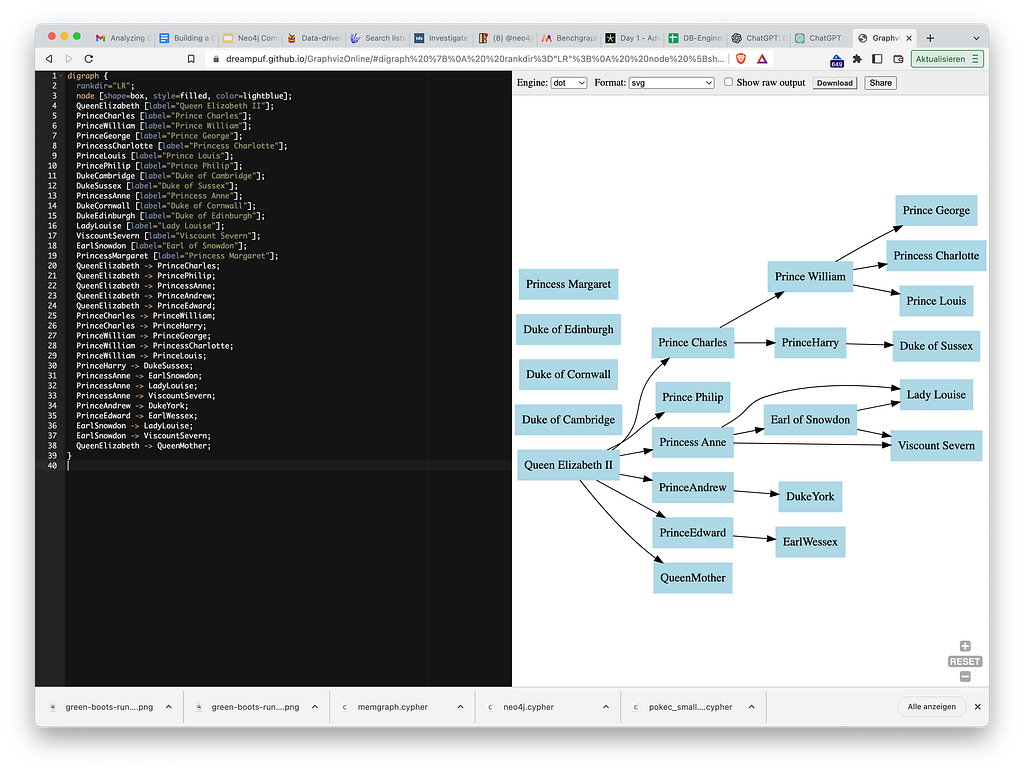Expand options for memgraph.cypher download
This screenshot has height=773, width=1024.
[462, 707]
